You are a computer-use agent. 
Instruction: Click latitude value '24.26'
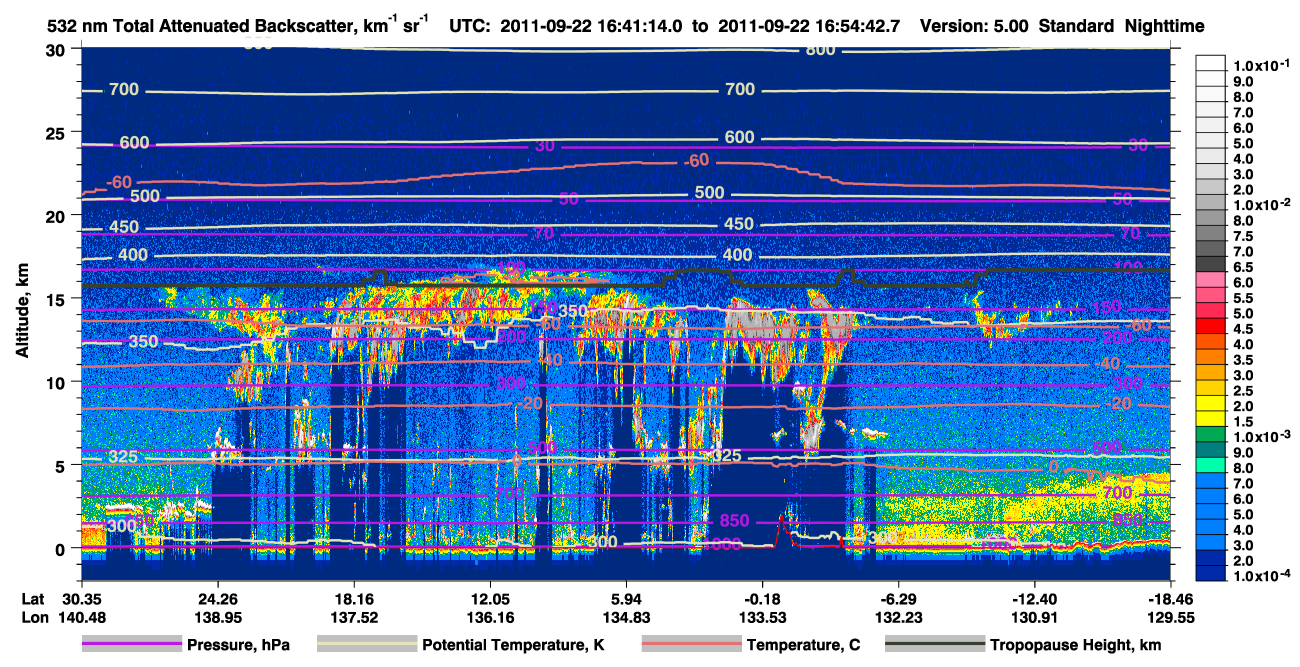coord(216,598)
